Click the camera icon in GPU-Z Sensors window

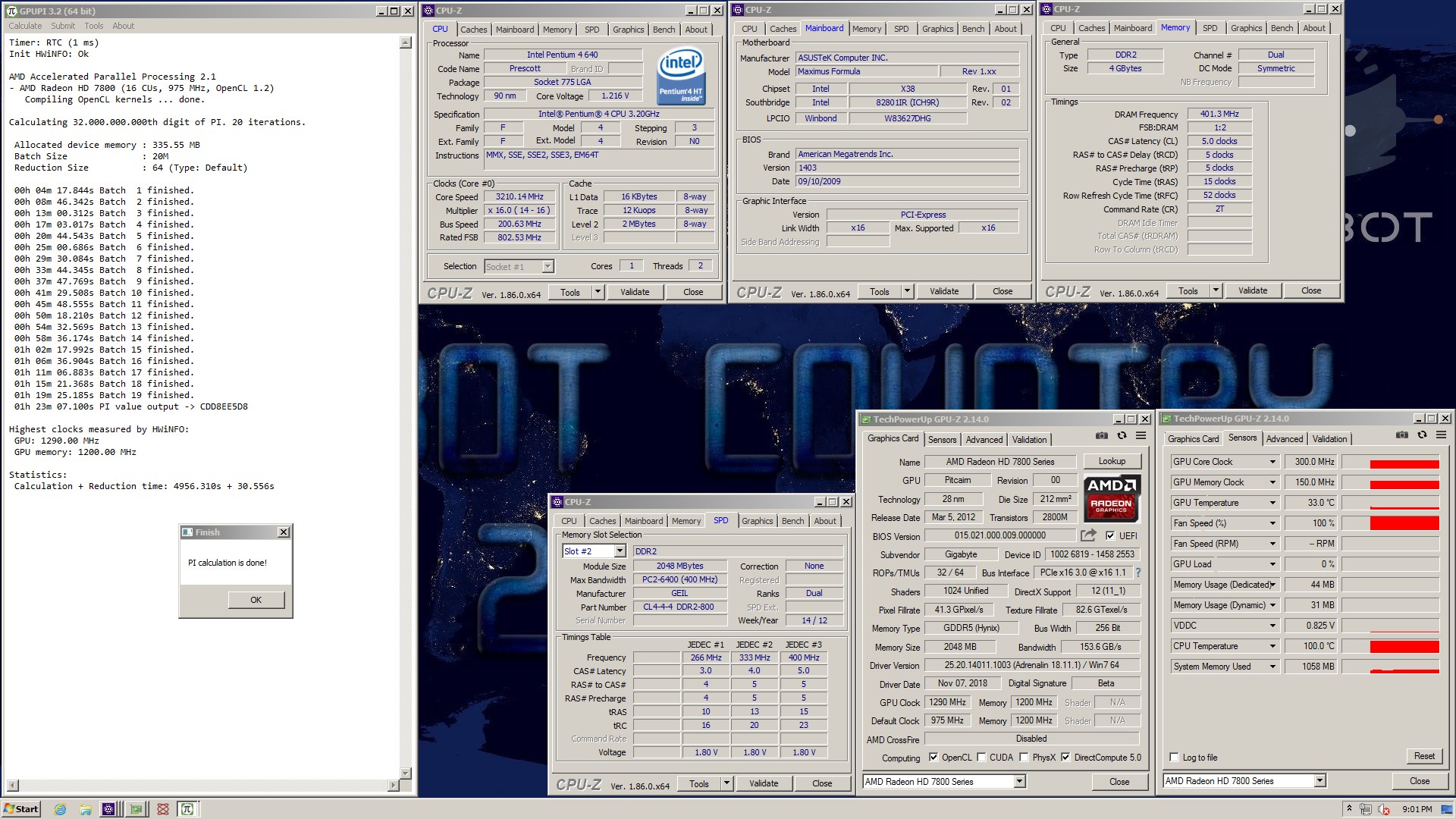point(1401,435)
